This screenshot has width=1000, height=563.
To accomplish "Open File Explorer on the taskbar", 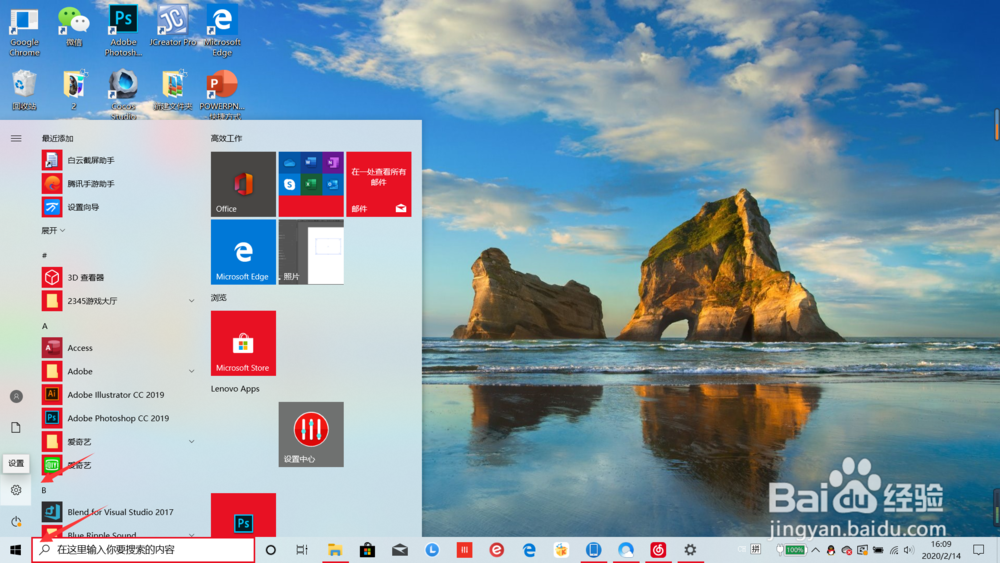I will (335, 550).
